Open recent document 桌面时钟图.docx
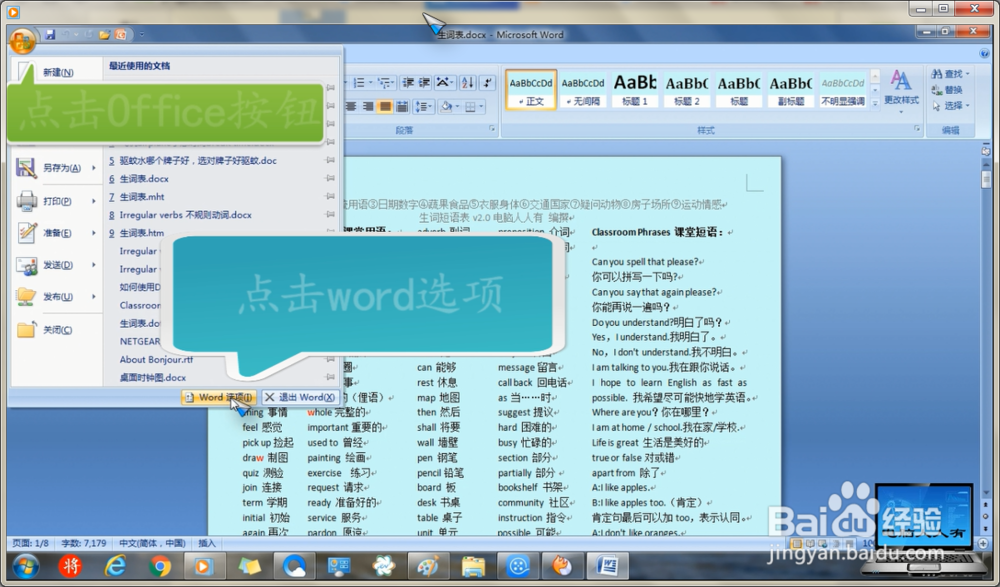 [153, 378]
